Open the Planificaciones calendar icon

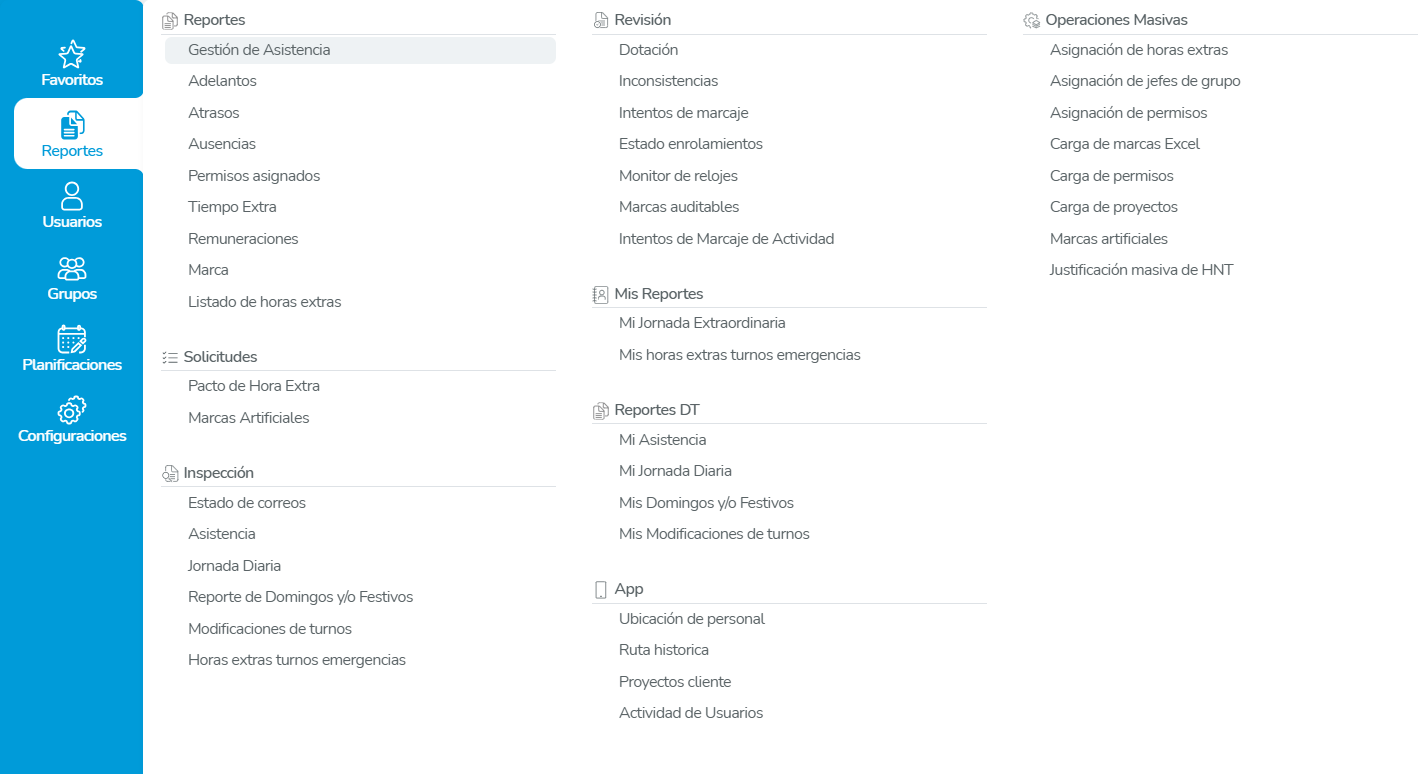(x=72, y=339)
